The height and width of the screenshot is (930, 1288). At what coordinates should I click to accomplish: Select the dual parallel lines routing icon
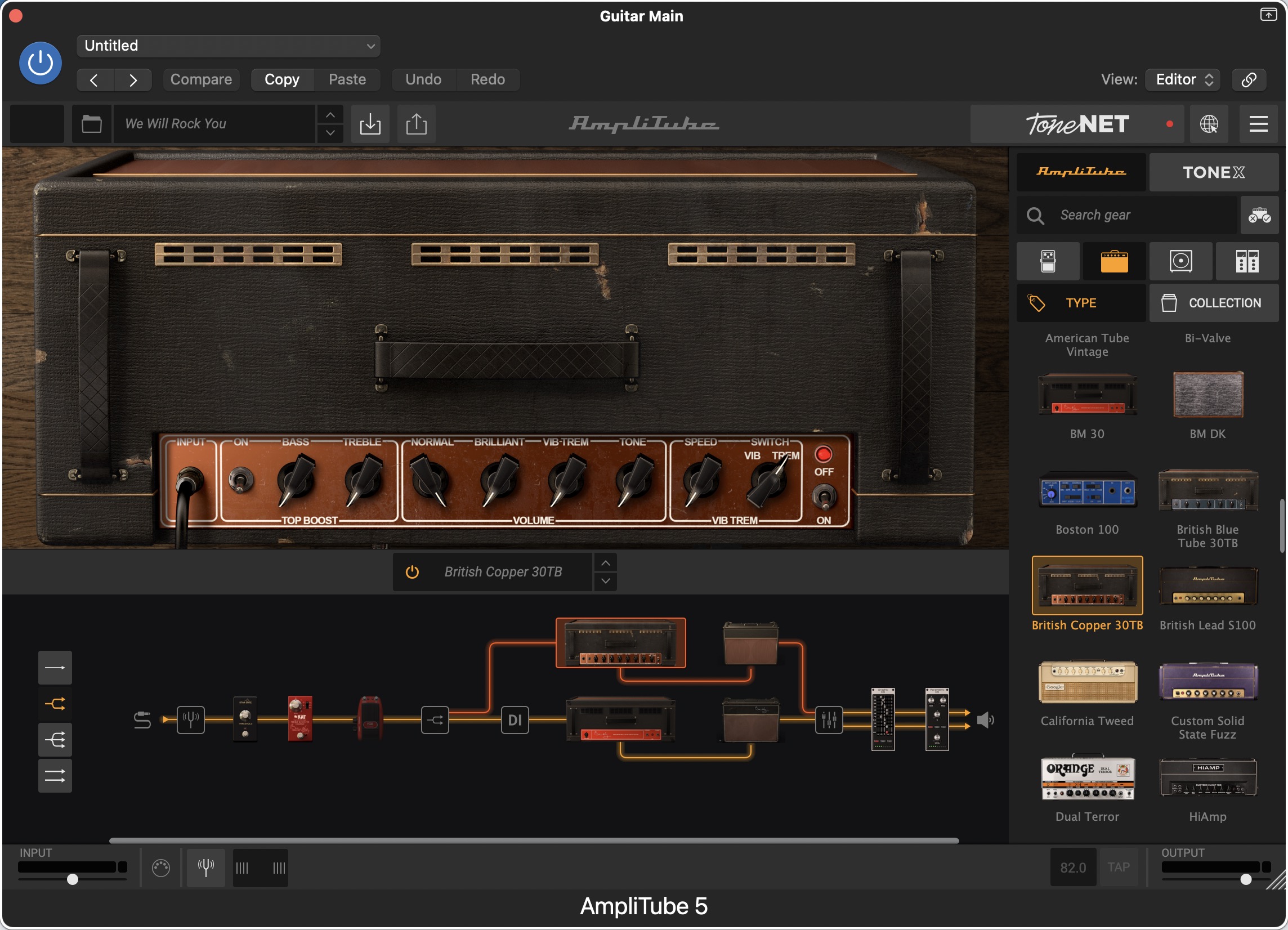(55, 776)
